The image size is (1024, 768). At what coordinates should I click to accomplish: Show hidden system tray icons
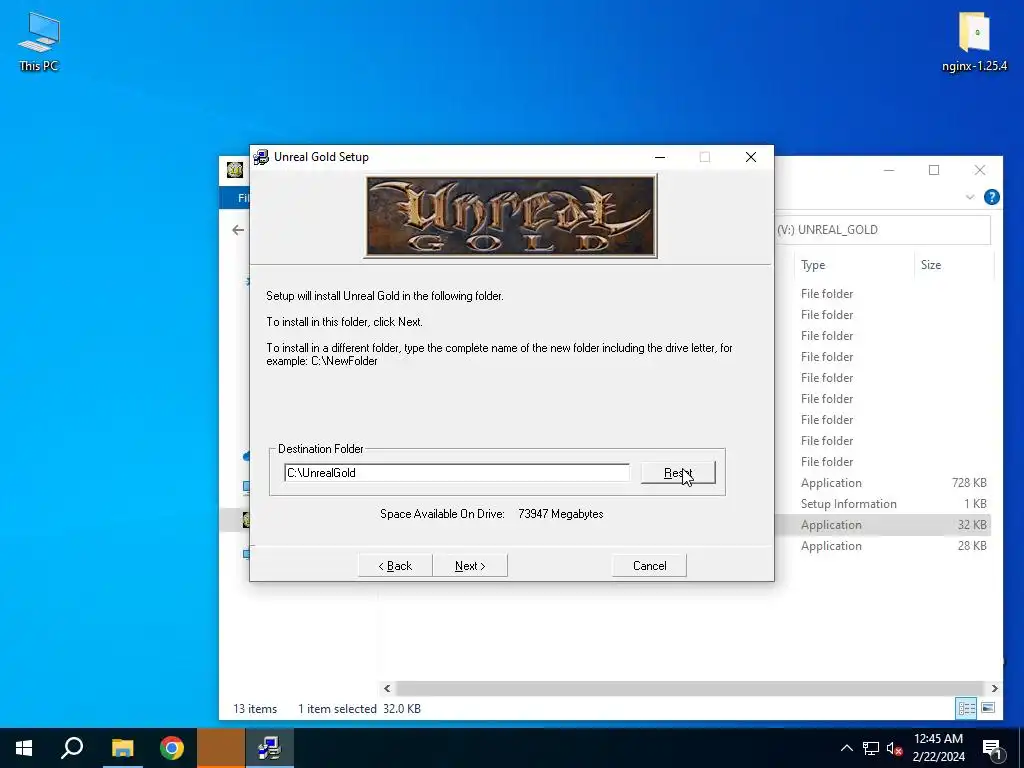(846, 748)
